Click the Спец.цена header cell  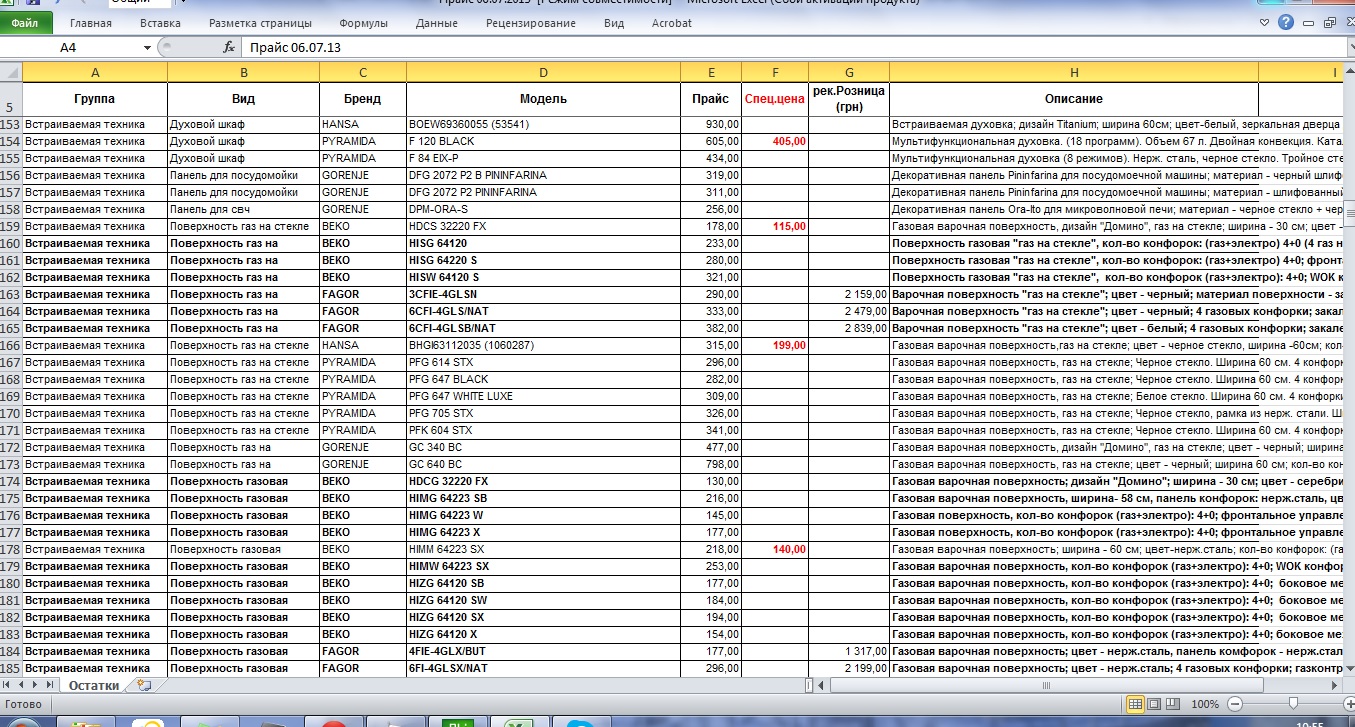[775, 99]
